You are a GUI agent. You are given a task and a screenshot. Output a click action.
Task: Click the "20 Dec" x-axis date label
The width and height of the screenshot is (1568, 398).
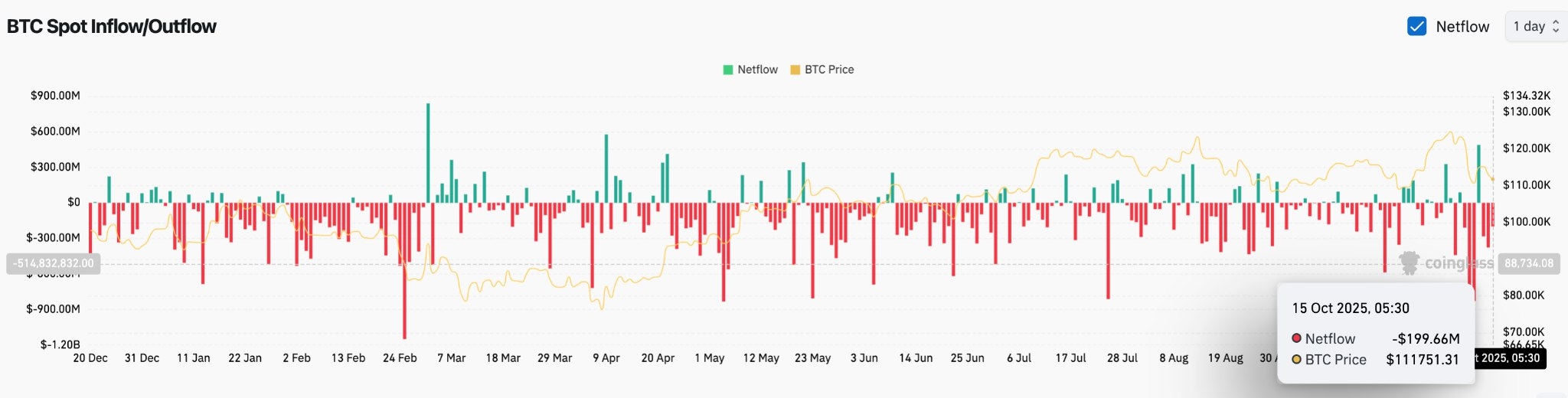click(x=90, y=358)
